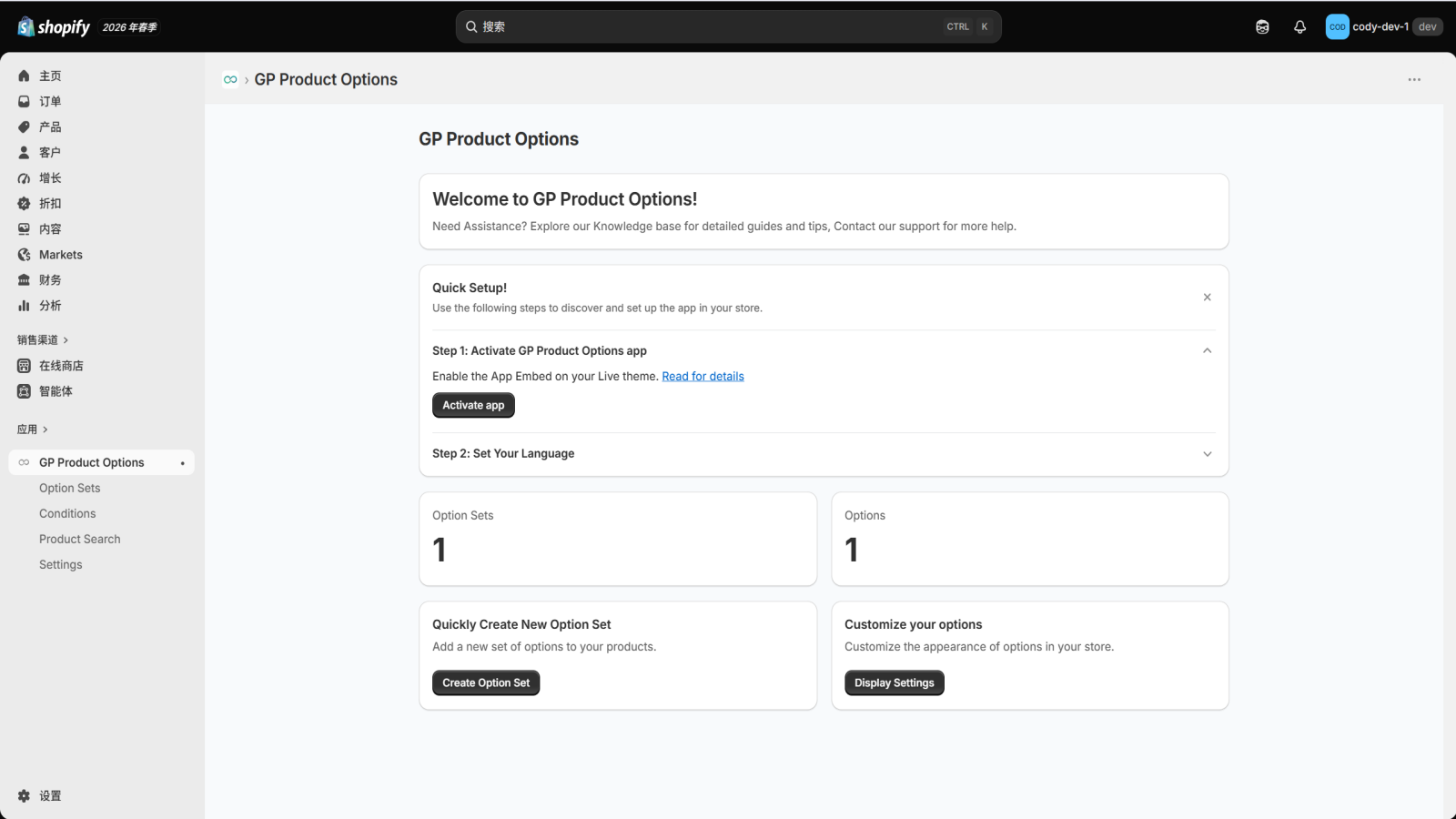Viewport: 1456px width, 819px height.
Task: Collapse Step 1 Activate app section
Action: pyautogui.click(x=1208, y=350)
